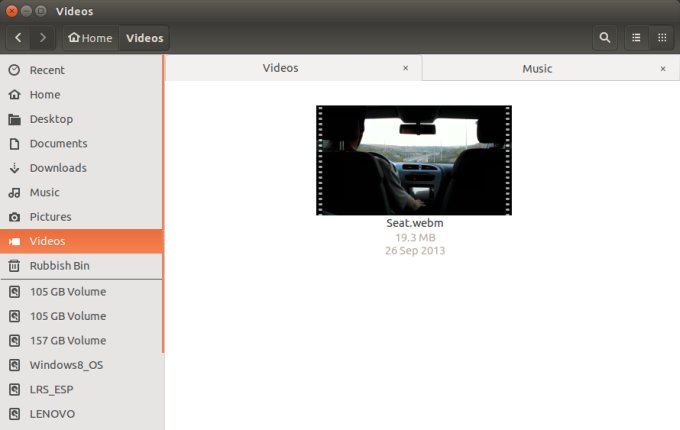
Task: Click the Pictures camera icon in sidebar
Action: coord(14,217)
